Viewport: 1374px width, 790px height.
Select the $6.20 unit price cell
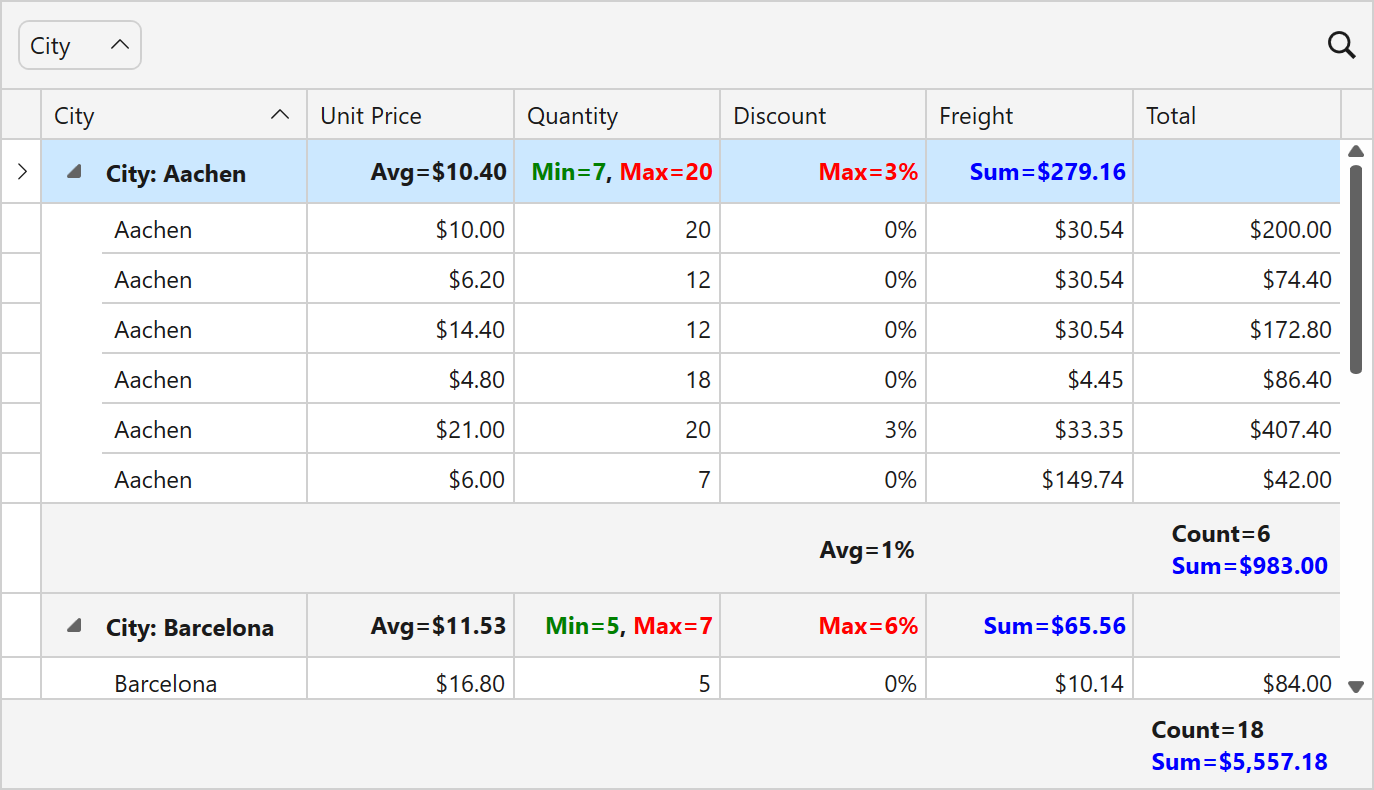click(x=410, y=279)
